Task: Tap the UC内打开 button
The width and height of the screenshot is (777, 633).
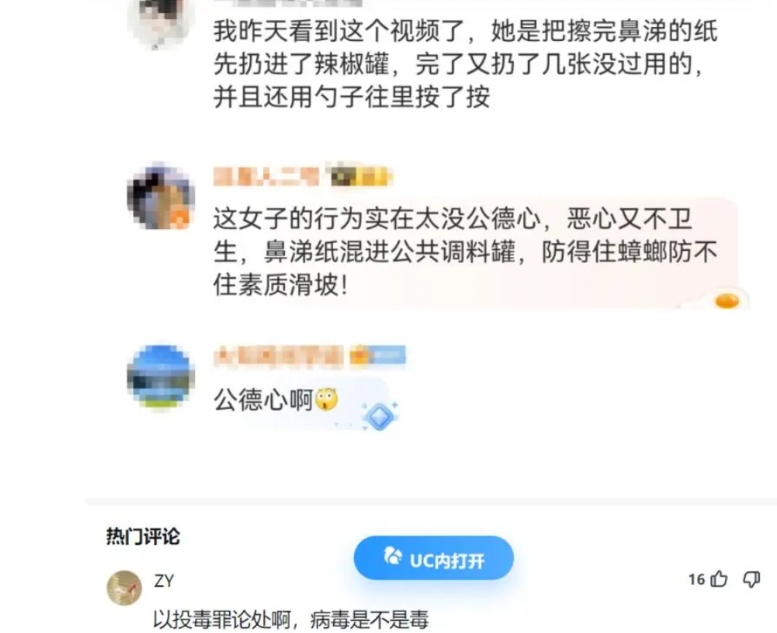Action: click(434, 558)
